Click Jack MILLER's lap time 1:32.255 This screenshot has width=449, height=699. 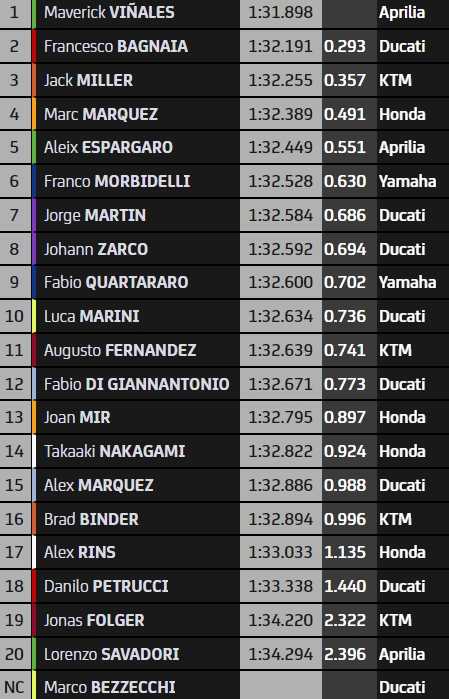280,80
